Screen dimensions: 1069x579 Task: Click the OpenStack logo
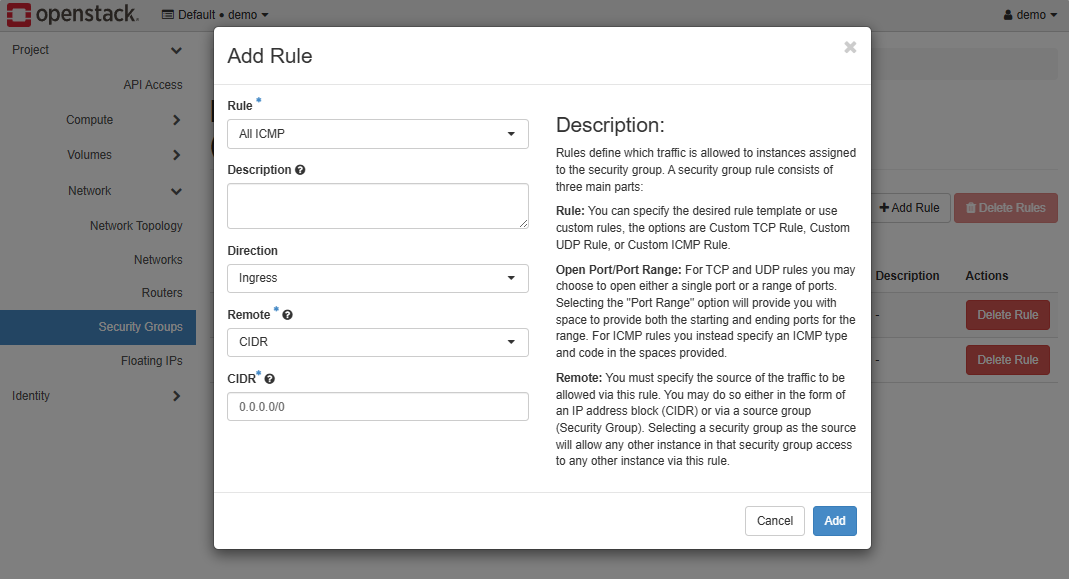click(x=72, y=15)
